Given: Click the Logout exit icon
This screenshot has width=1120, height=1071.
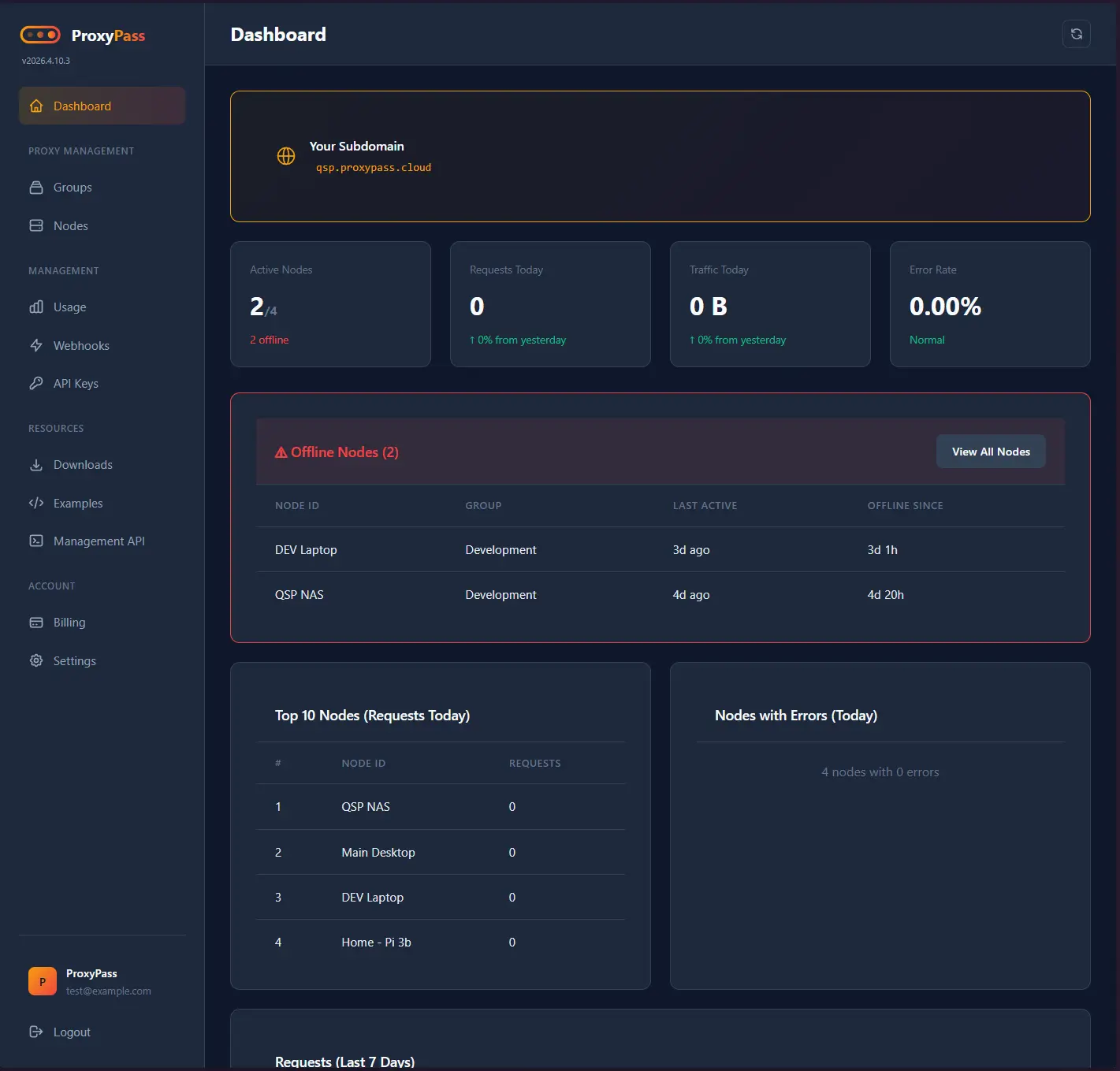Looking at the screenshot, I should click(x=36, y=1032).
